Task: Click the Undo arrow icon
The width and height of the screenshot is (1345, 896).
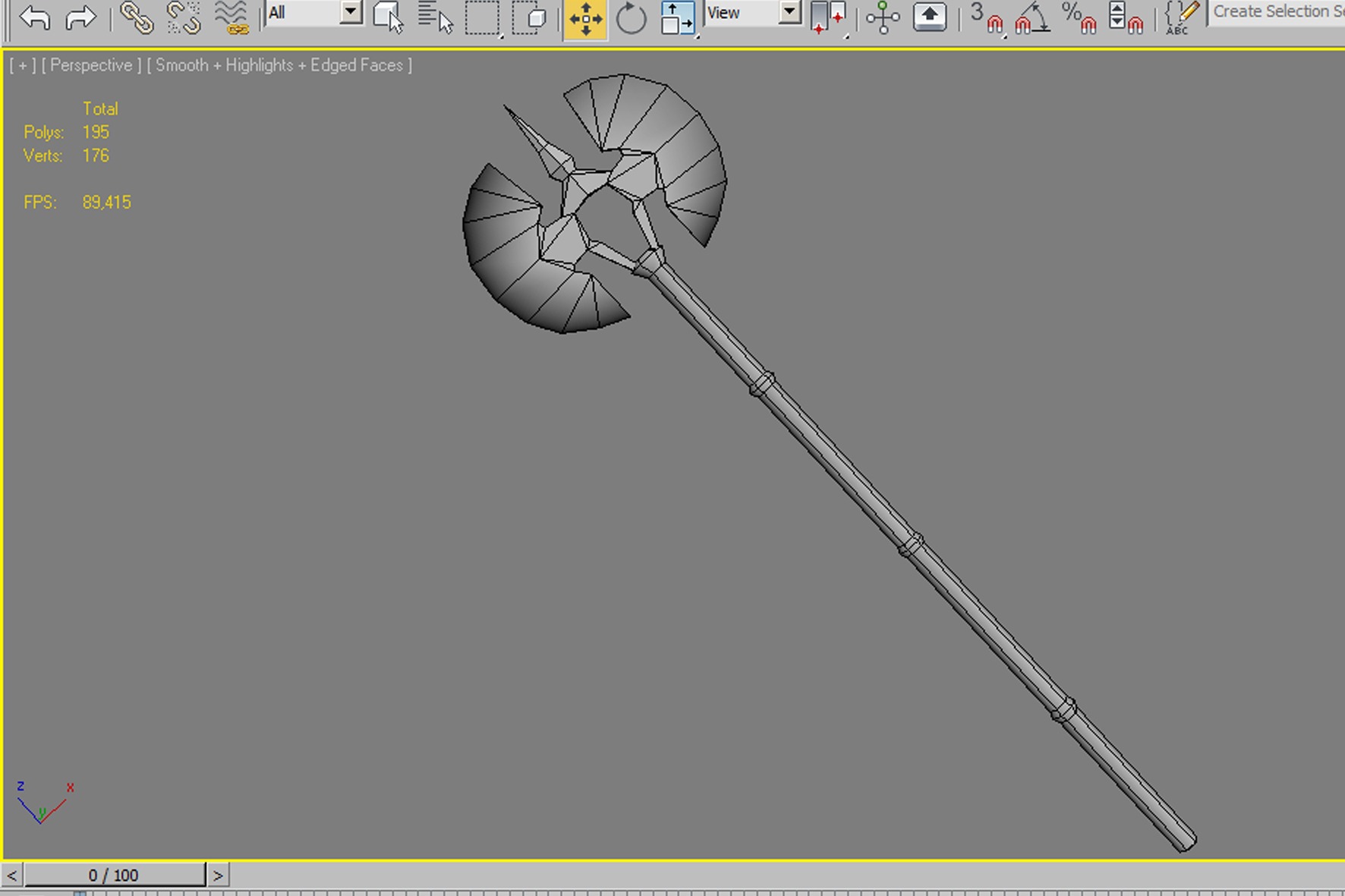Action: [x=35, y=17]
